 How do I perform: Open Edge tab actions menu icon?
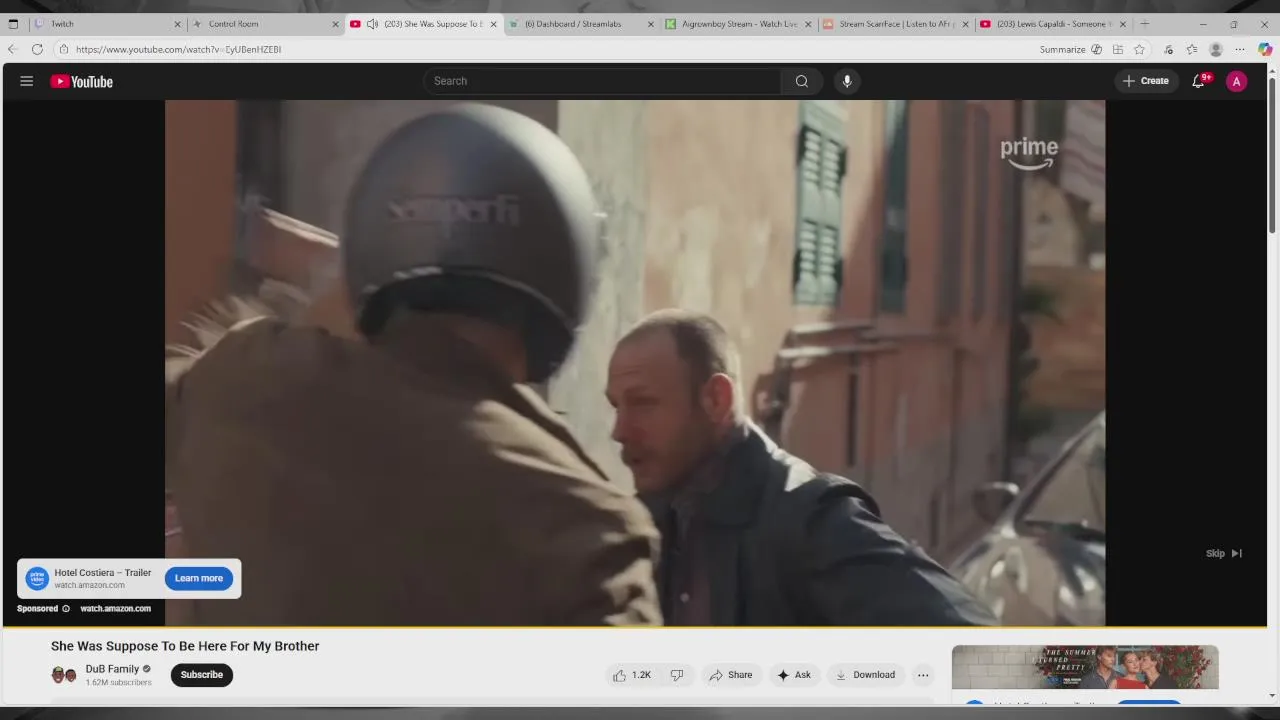click(13, 24)
